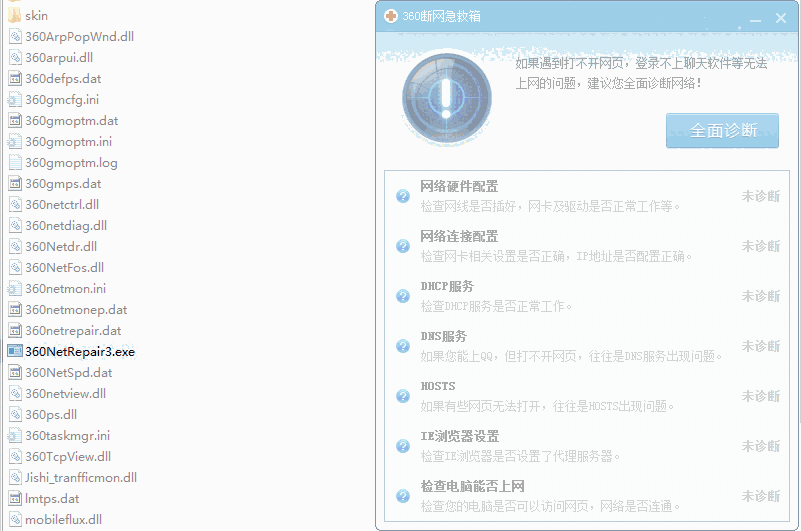Select the 网络硬件配置 heading

[x=459, y=186]
